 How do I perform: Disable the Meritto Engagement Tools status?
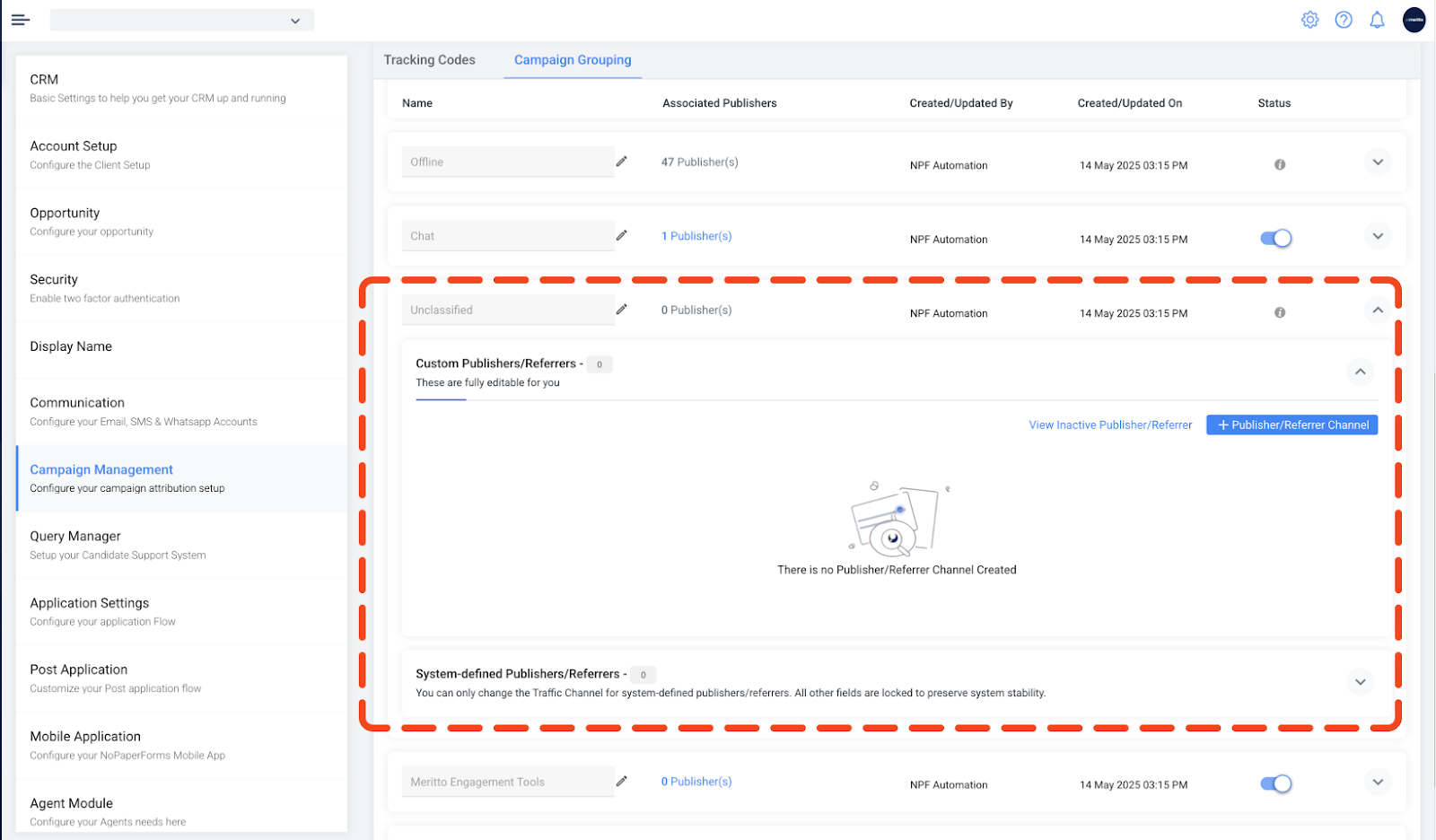(x=1275, y=784)
